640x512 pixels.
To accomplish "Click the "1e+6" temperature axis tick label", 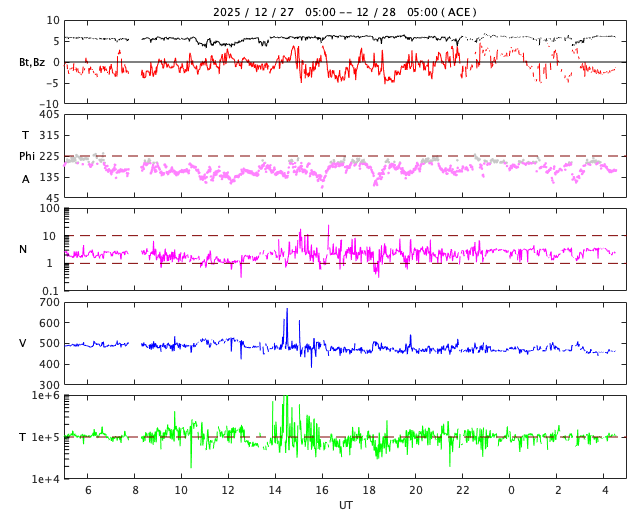I will pos(45,396).
